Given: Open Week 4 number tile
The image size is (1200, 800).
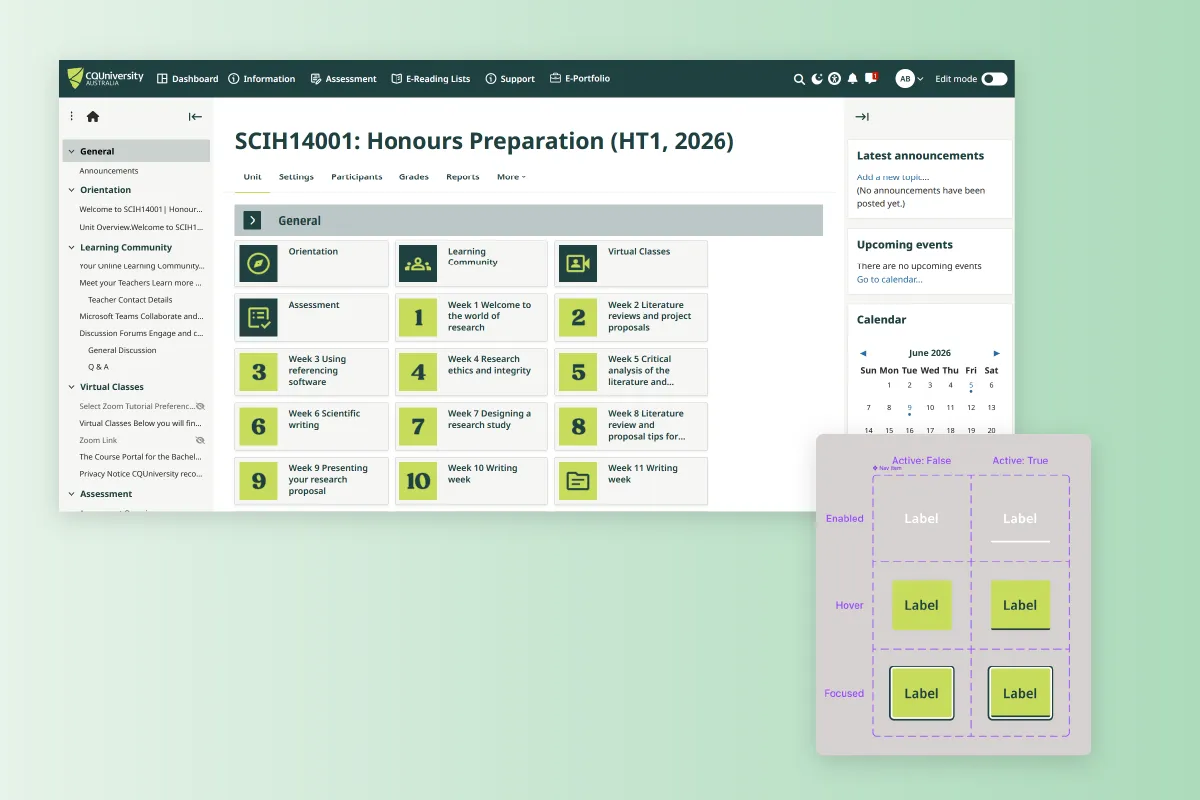Looking at the screenshot, I should (x=418, y=372).
